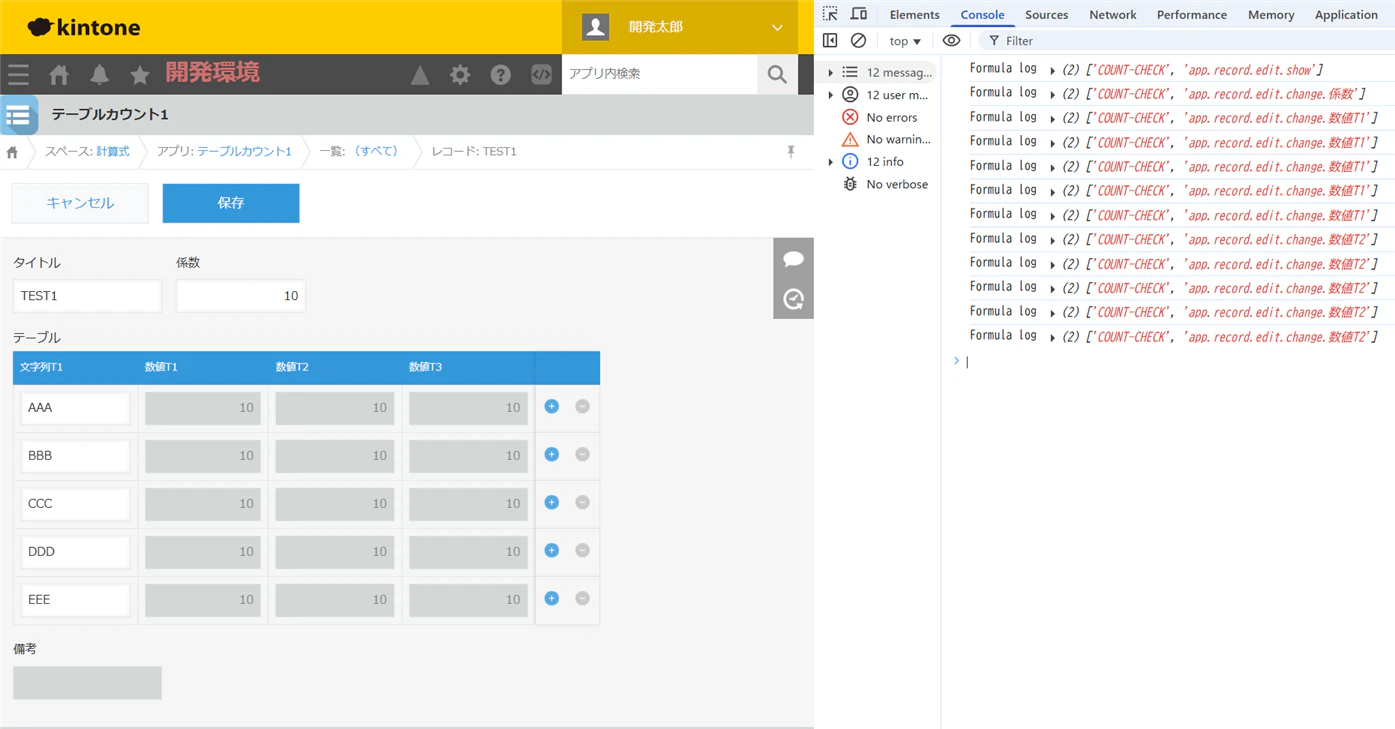Expand the 12 user messages group
The width and height of the screenshot is (1395, 729).
pos(830,95)
